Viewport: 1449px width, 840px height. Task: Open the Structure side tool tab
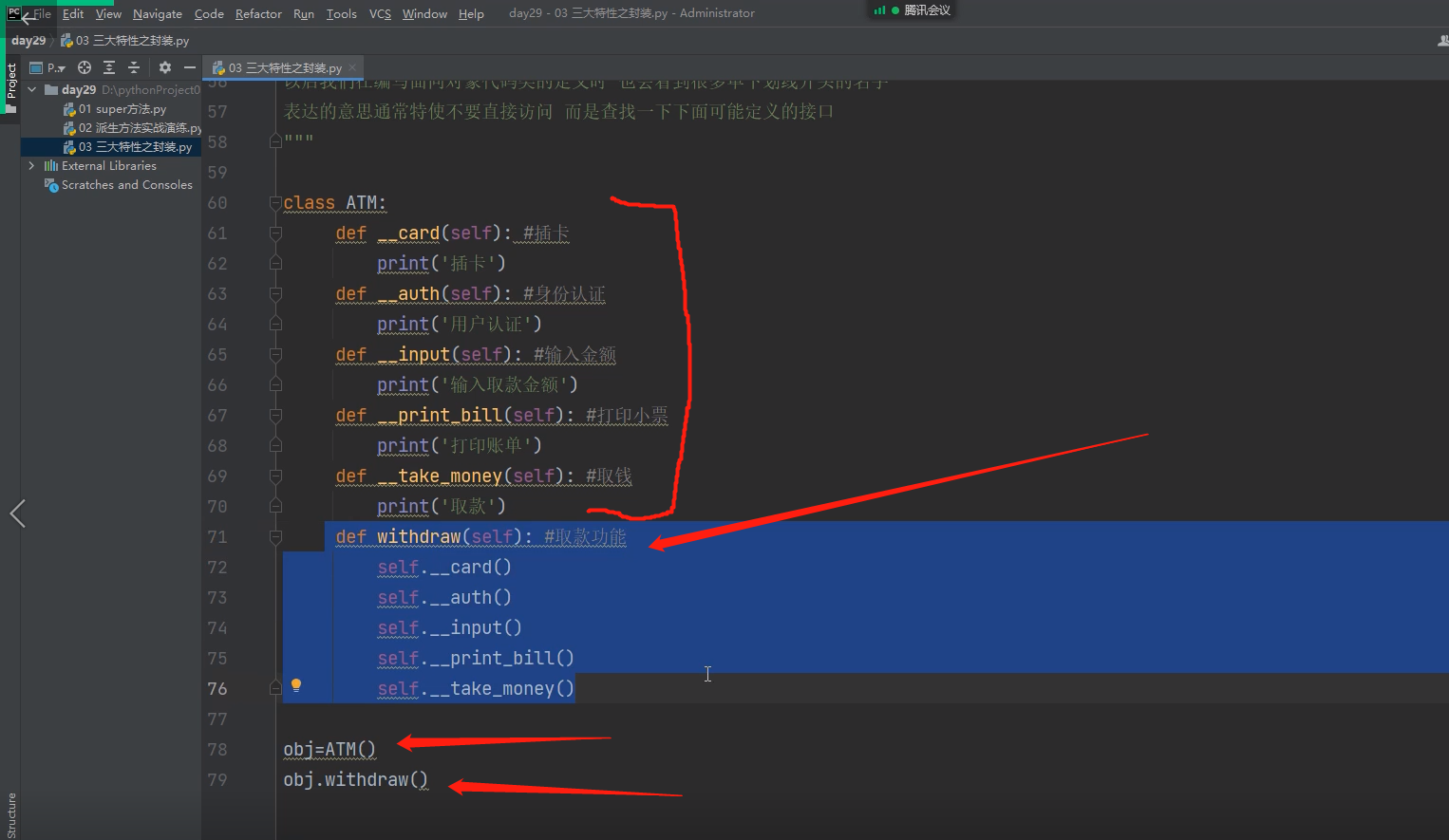pyautogui.click(x=11, y=814)
